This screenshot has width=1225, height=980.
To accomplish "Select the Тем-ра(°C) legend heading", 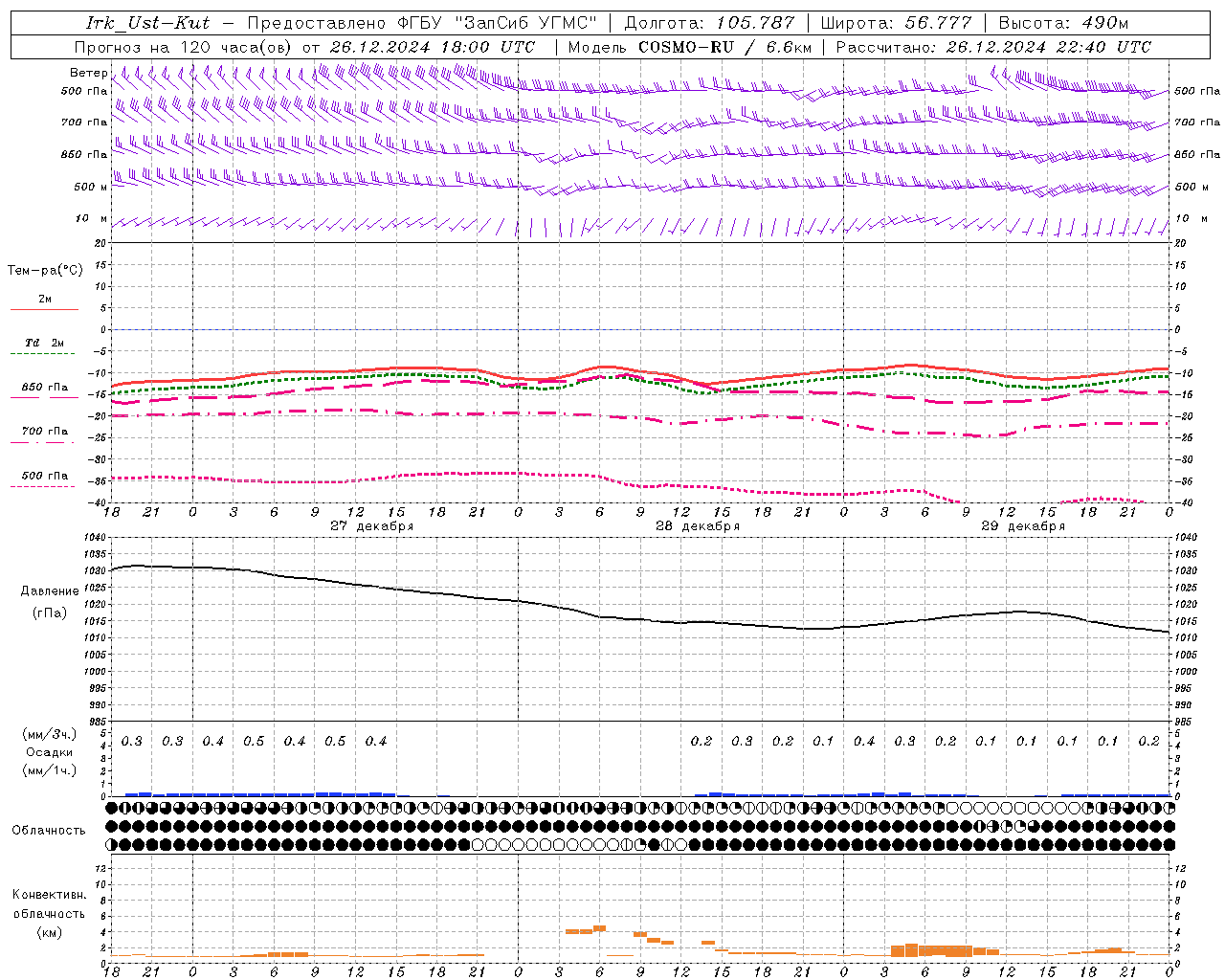I will pyautogui.click(x=45, y=271).
